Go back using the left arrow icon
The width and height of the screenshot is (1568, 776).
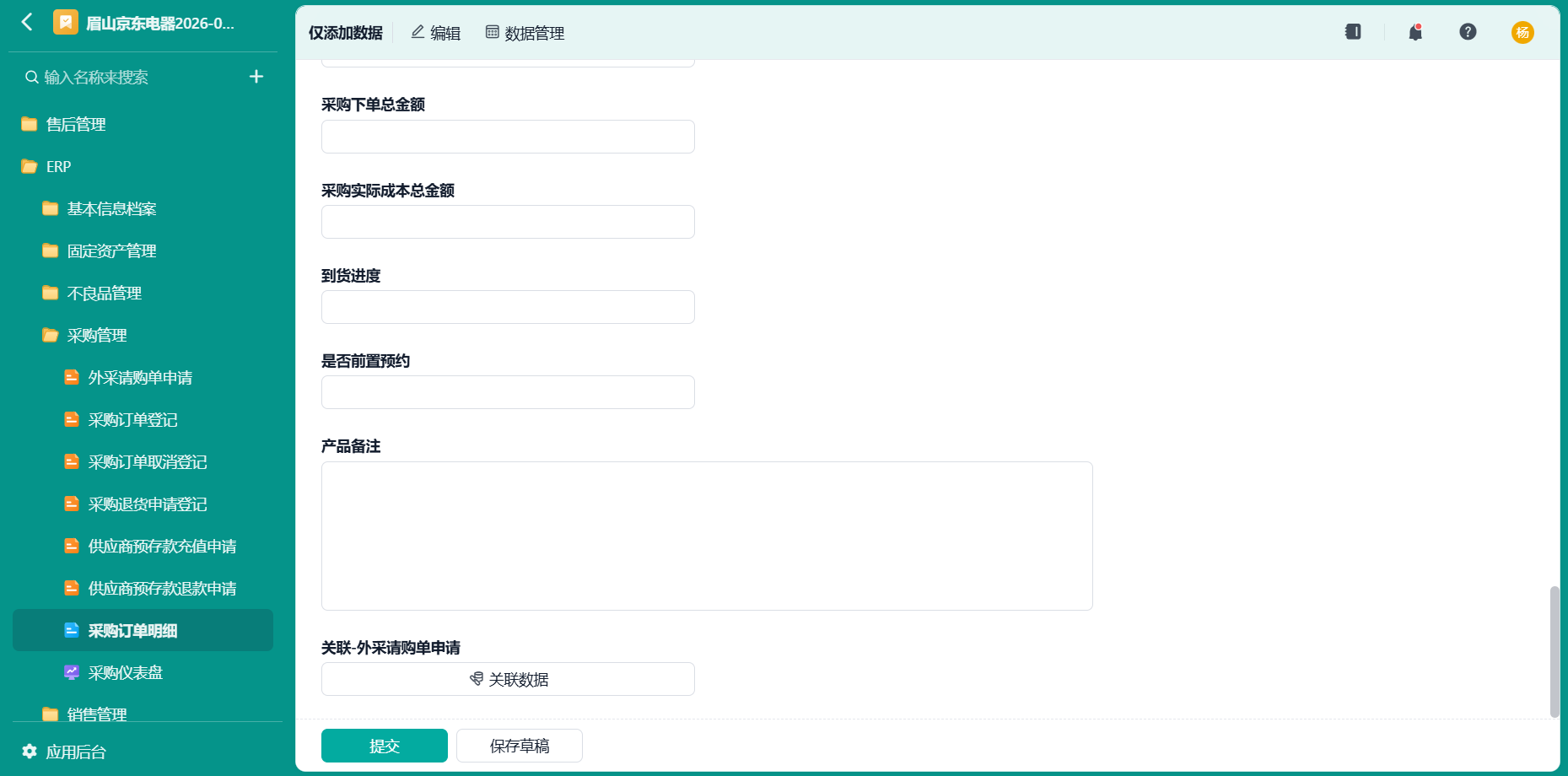pyautogui.click(x=27, y=22)
